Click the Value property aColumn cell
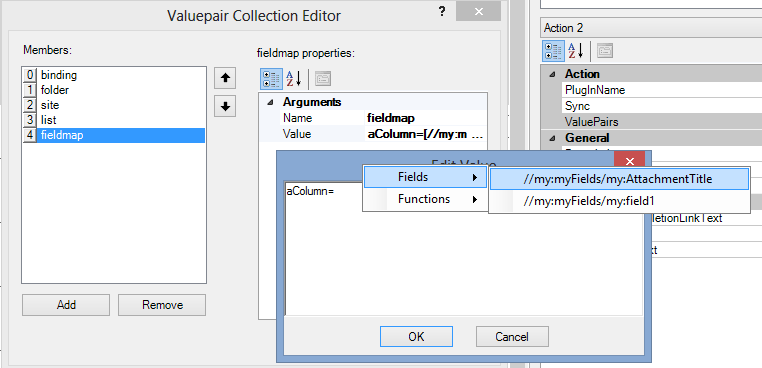Image resolution: width=762 pixels, height=368 pixels. (x=425, y=134)
